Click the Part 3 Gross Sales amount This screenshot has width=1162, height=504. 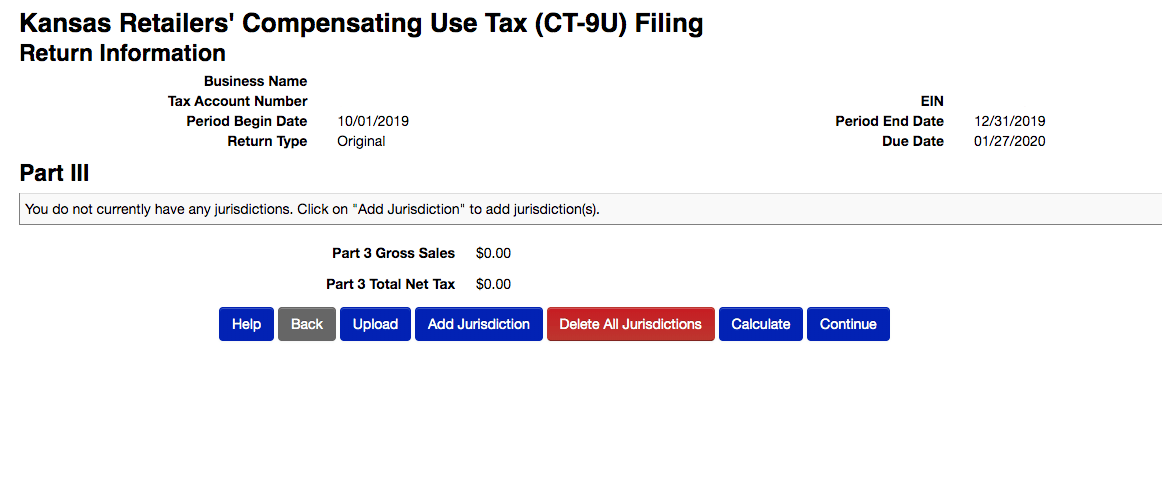click(494, 253)
